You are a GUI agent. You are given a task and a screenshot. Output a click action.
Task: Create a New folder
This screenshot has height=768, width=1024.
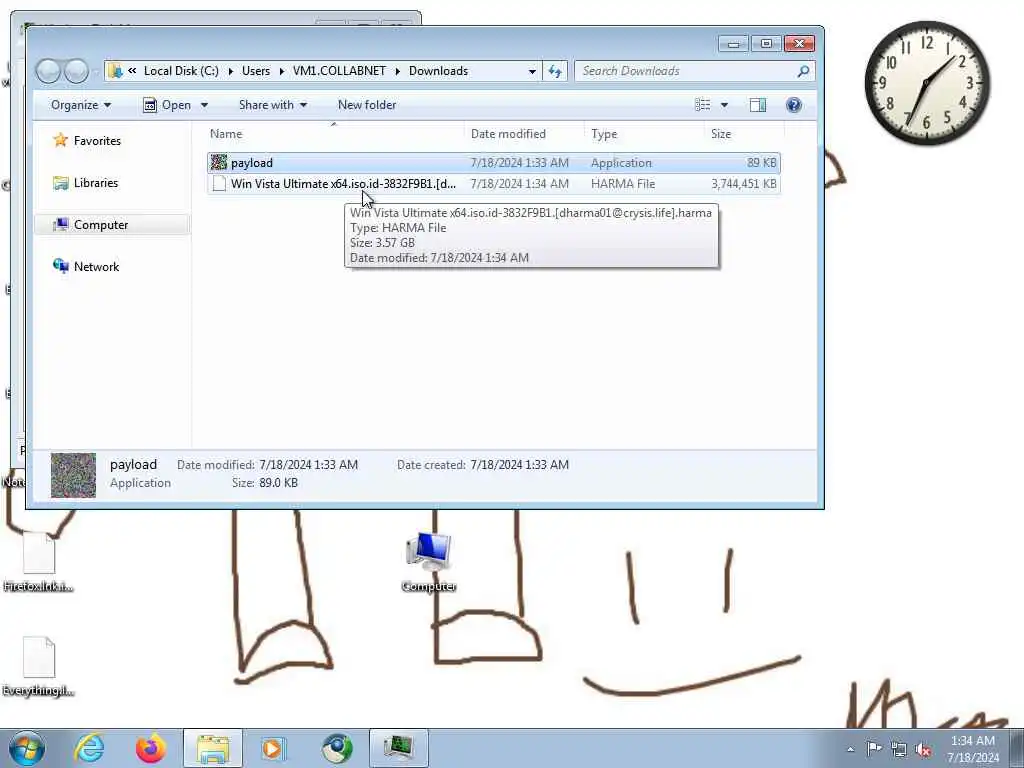point(367,105)
